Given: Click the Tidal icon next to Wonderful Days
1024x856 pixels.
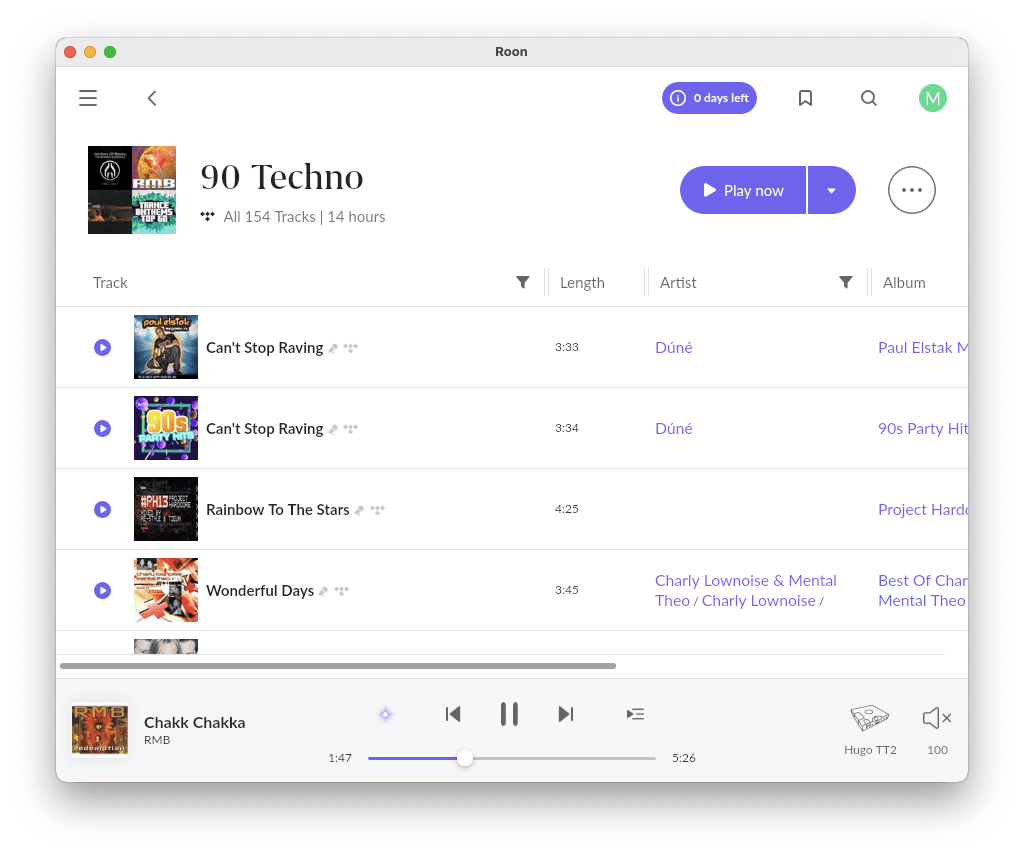Looking at the screenshot, I should [x=342, y=591].
